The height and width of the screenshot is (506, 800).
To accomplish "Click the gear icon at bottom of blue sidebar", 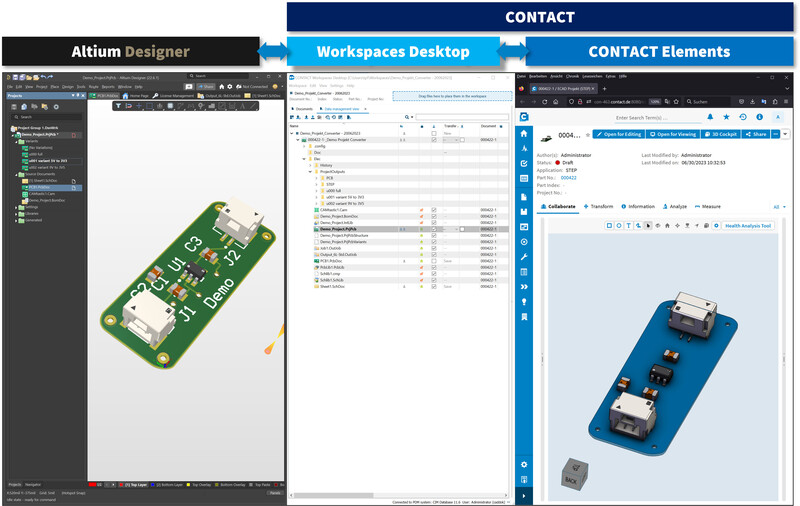I will (x=523, y=465).
